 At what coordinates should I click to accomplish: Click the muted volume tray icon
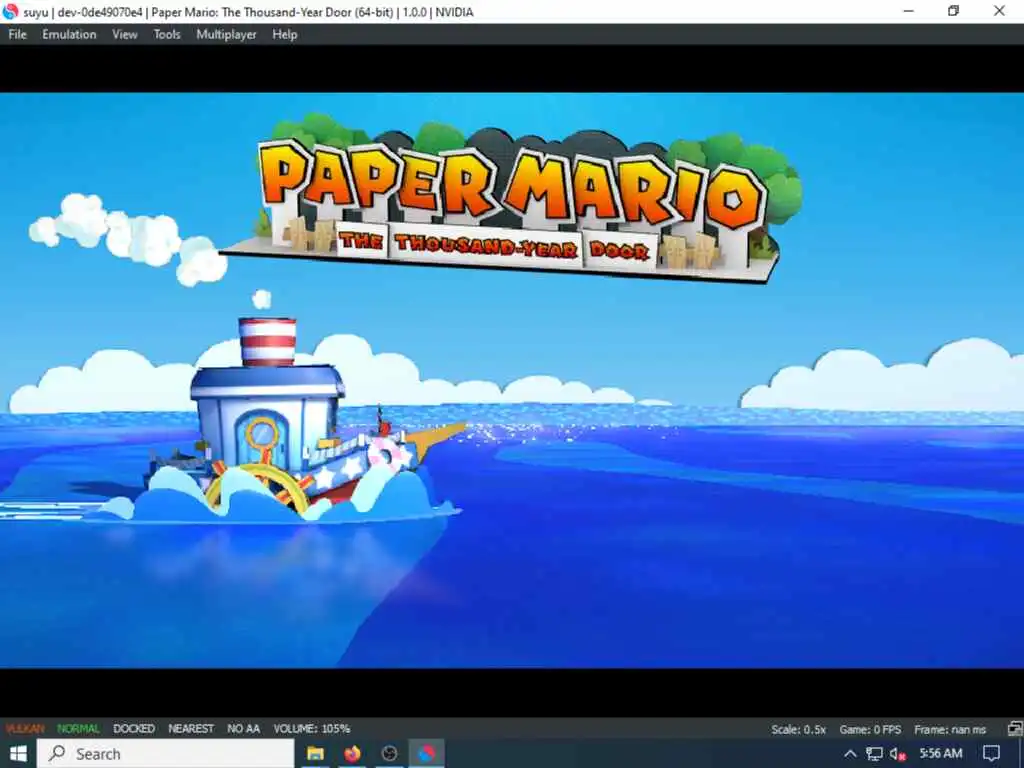click(898, 754)
